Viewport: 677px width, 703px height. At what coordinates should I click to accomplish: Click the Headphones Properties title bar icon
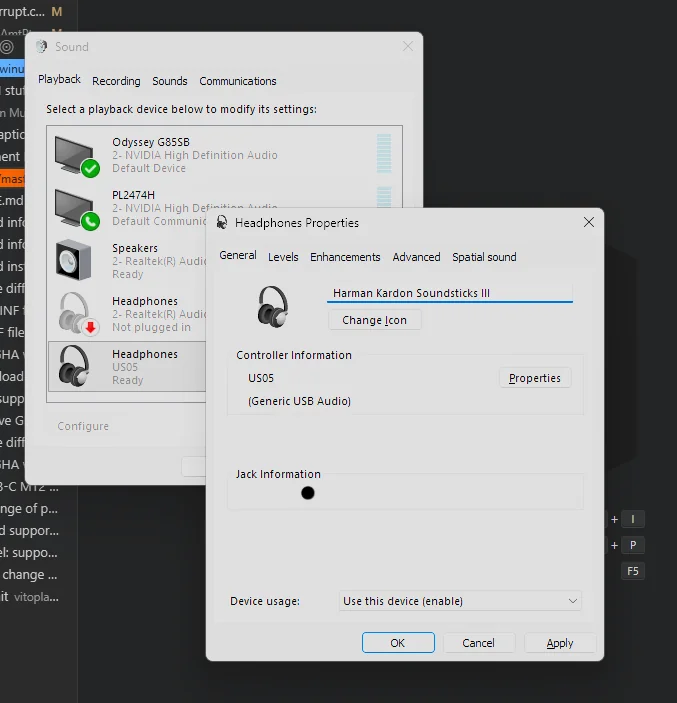222,222
